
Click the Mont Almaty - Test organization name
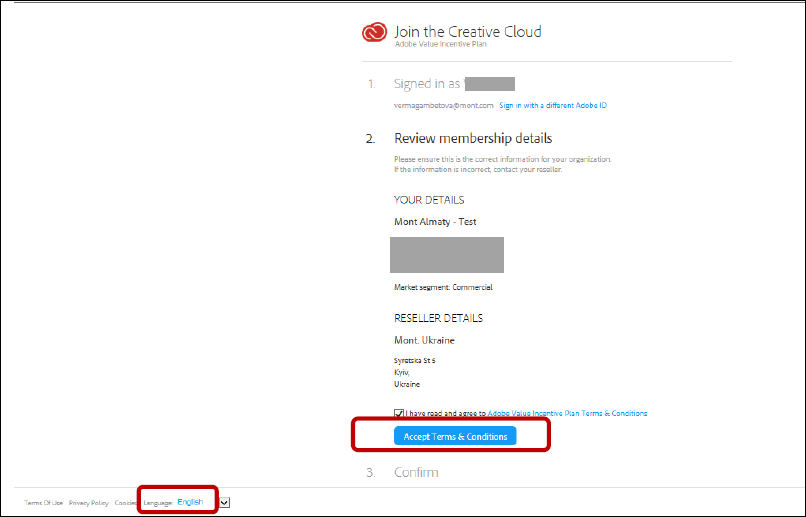pyautogui.click(x=435, y=221)
